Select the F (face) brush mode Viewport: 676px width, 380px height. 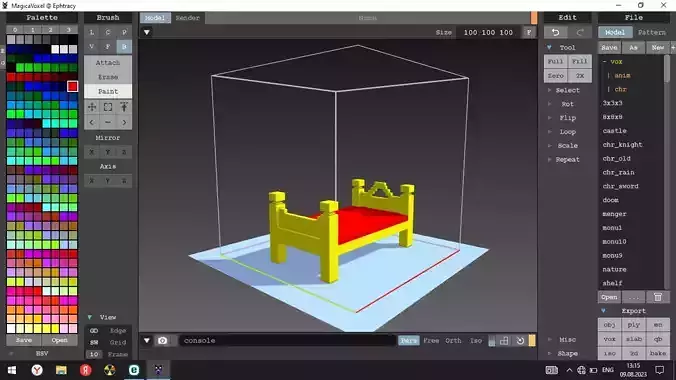coord(108,47)
